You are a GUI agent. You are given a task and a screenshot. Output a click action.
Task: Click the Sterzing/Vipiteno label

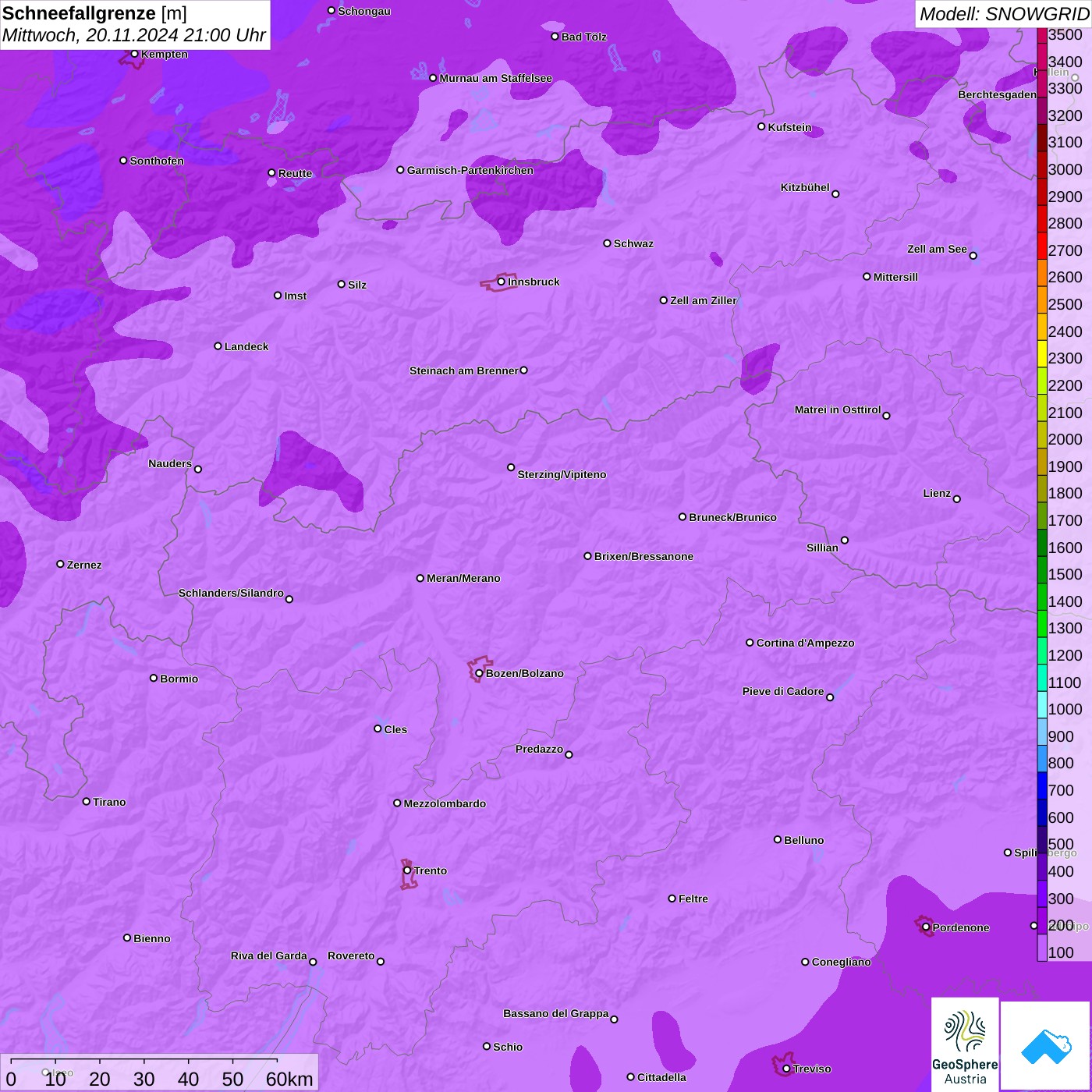[562, 474]
